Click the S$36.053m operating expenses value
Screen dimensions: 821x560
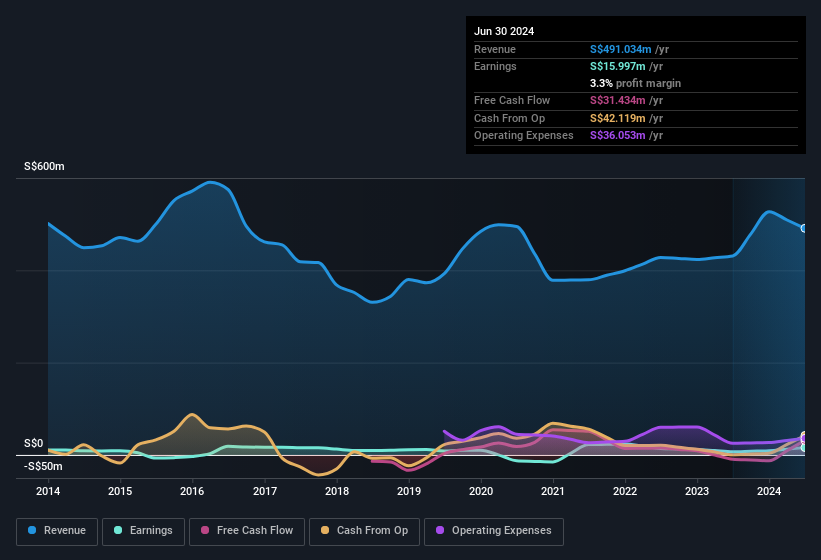pos(617,135)
